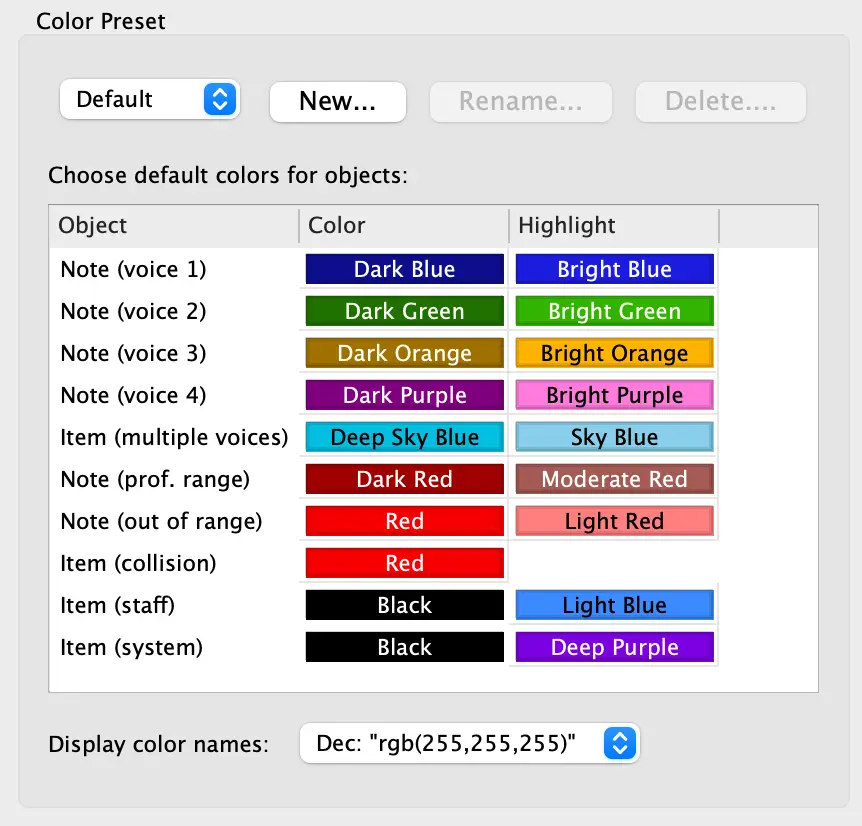Click the Bright Green highlight swatch

[x=614, y=311]
